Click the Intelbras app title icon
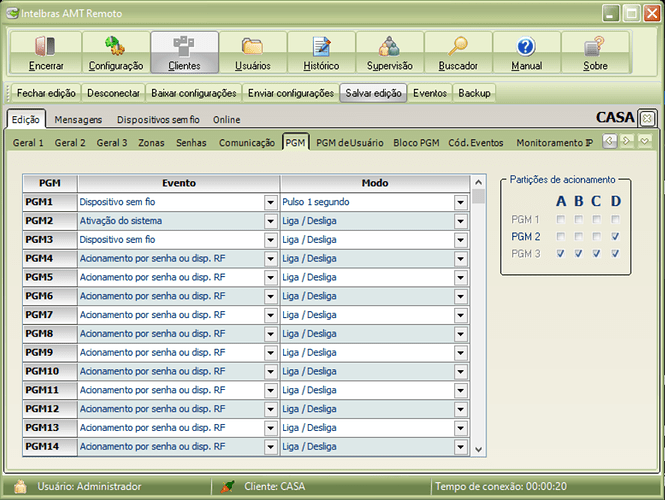This screenshot has width=665, height=500. pyautogui.click(x=12, y=13)
